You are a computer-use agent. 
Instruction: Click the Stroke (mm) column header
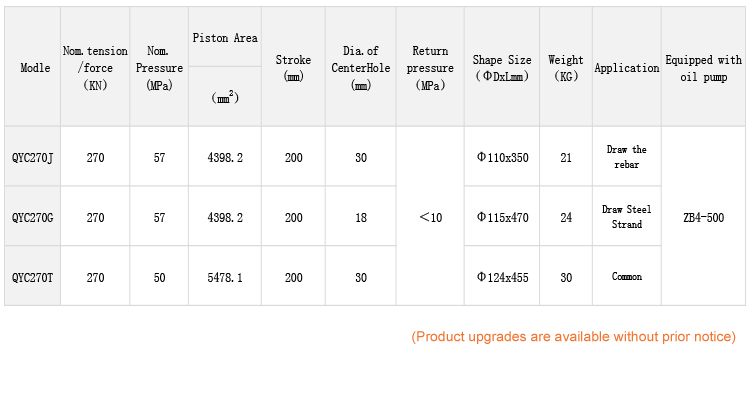pyautogui.click(x=293, y=67)
